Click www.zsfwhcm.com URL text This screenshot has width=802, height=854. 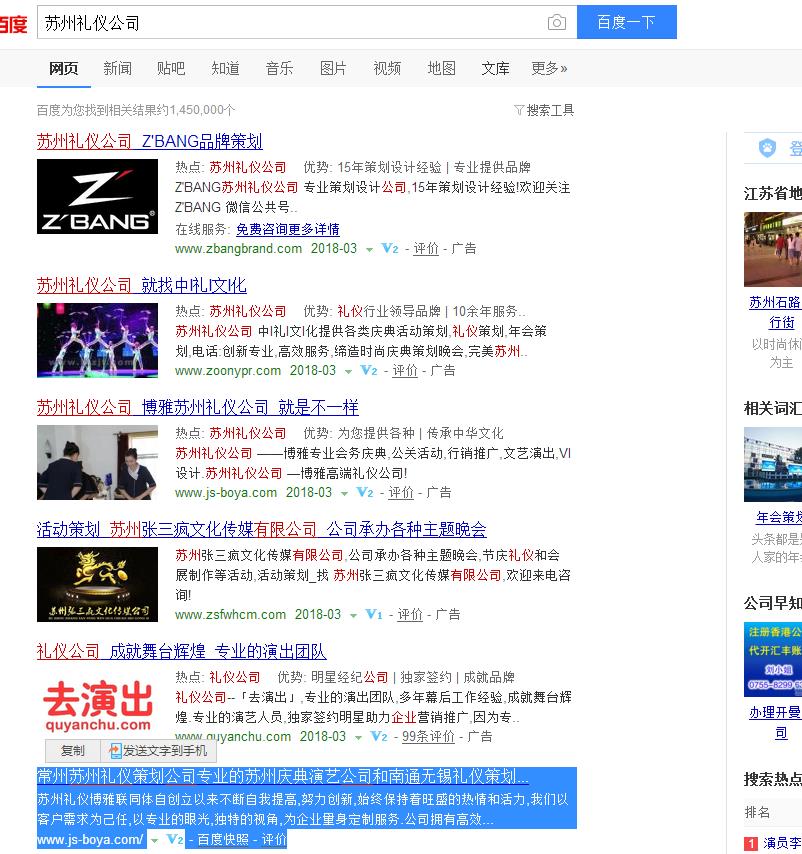tap(230, 614)
